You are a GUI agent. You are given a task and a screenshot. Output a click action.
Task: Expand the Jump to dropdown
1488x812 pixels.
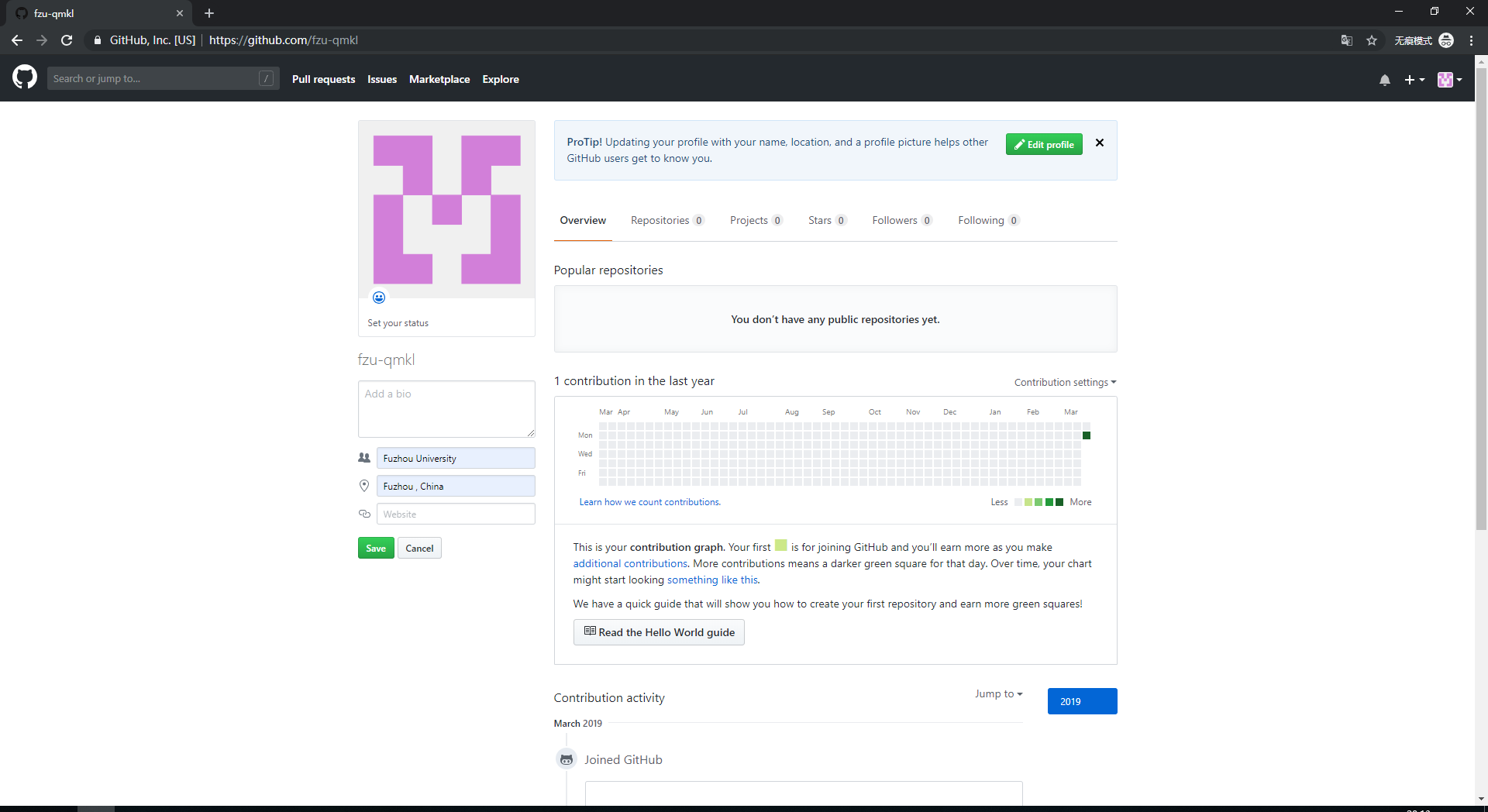click(x=998, y=693)
